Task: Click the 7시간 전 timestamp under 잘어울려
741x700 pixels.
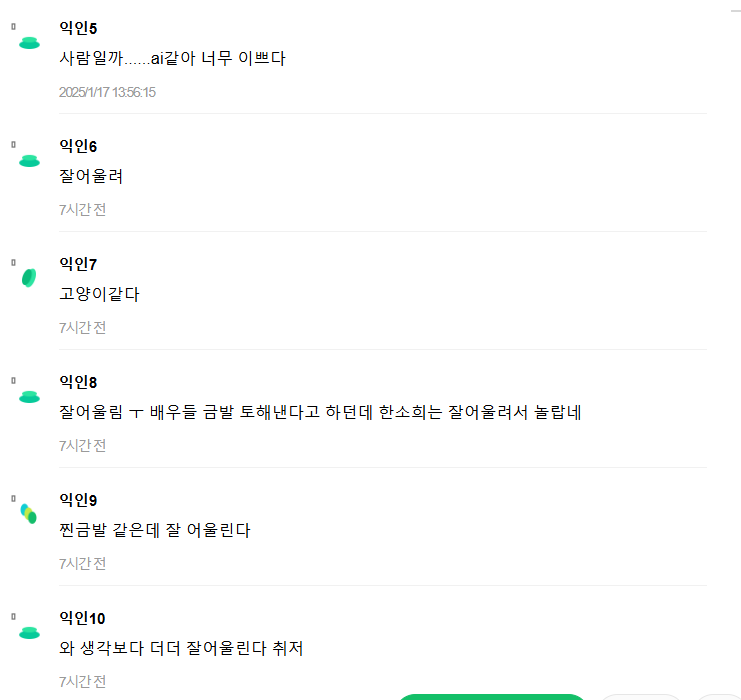Action: 82,209
